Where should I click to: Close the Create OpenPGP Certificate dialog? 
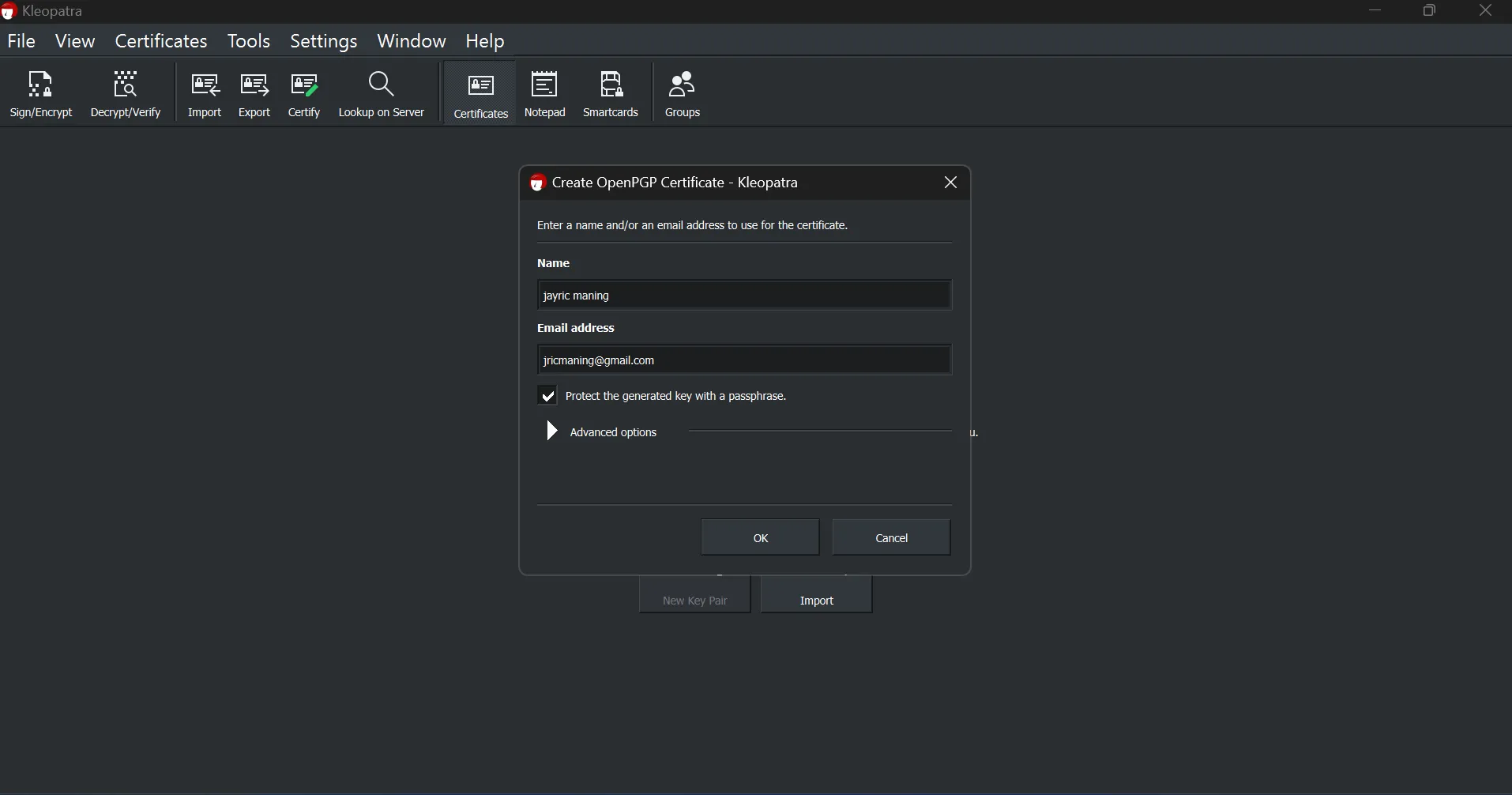click(952, 183)
